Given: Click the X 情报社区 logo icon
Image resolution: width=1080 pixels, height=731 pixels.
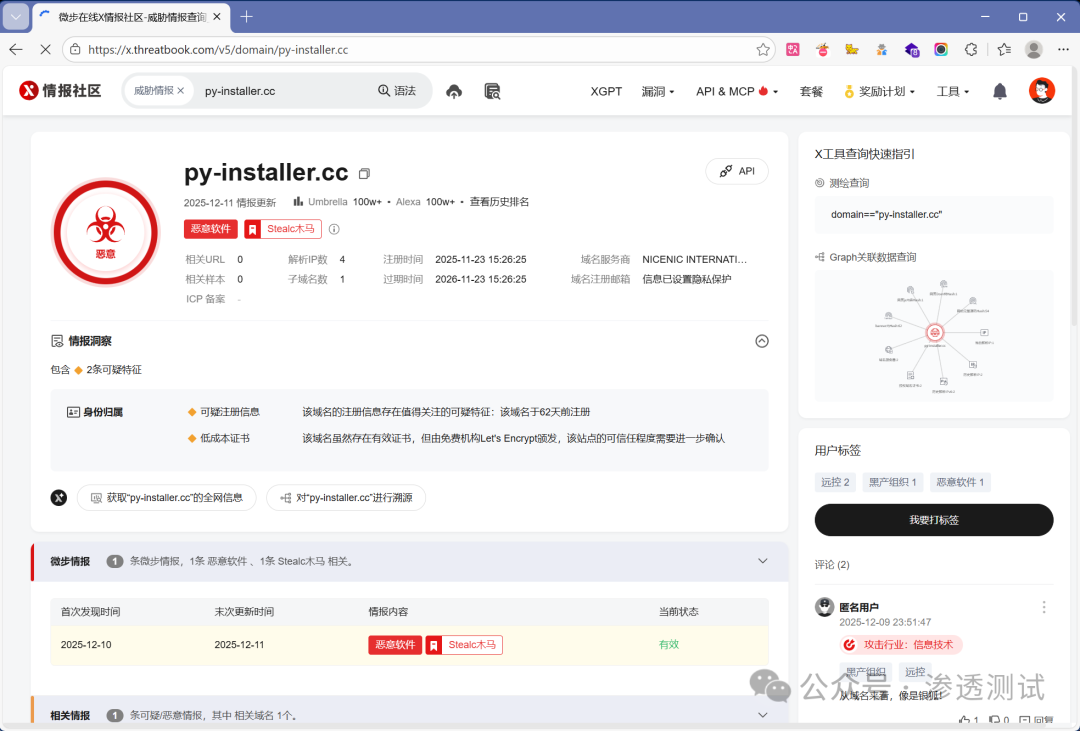Looking at the screenshot, I should click(27, 90).
